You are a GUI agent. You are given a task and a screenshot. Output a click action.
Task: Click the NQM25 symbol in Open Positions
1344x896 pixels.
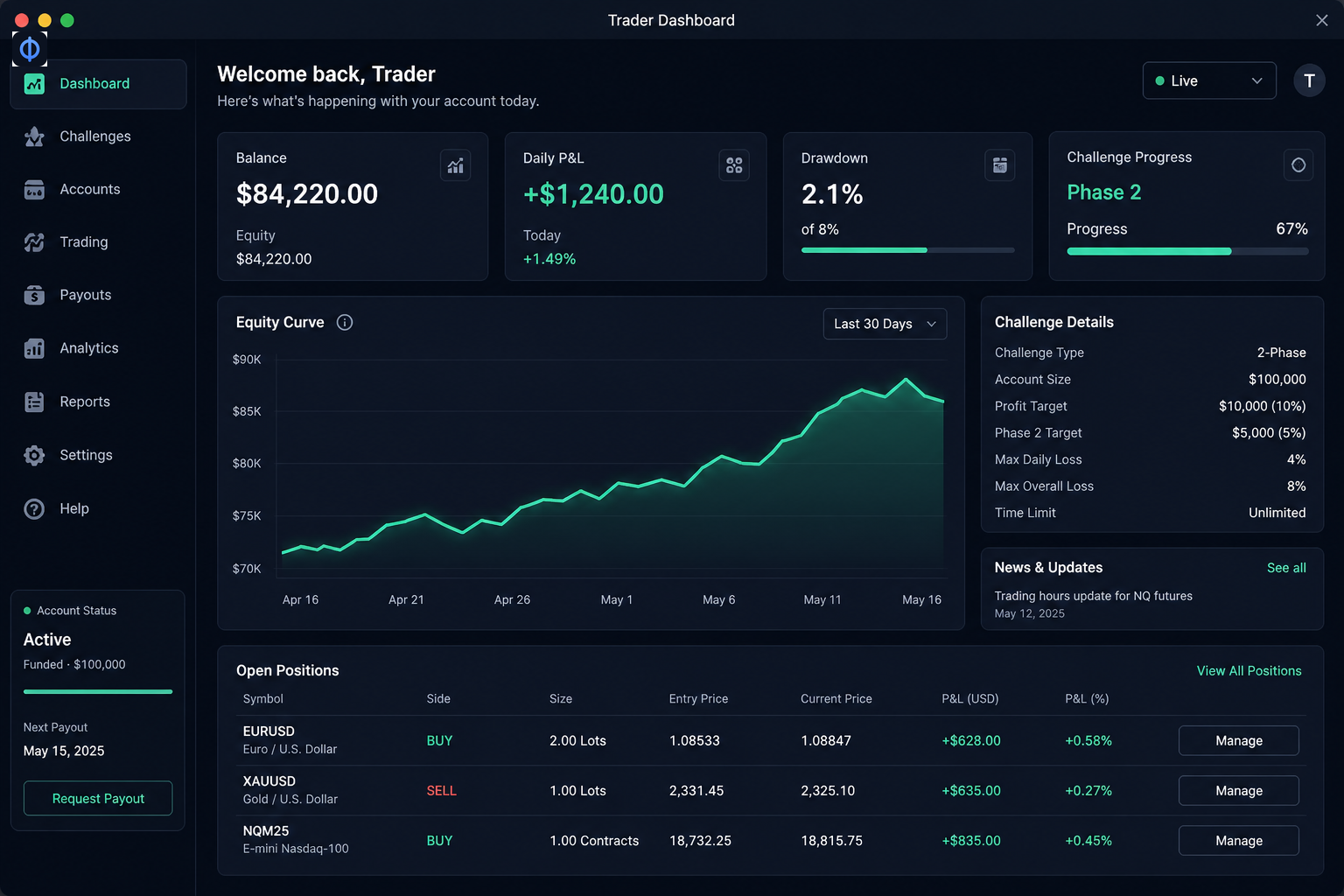click(266, 831)
